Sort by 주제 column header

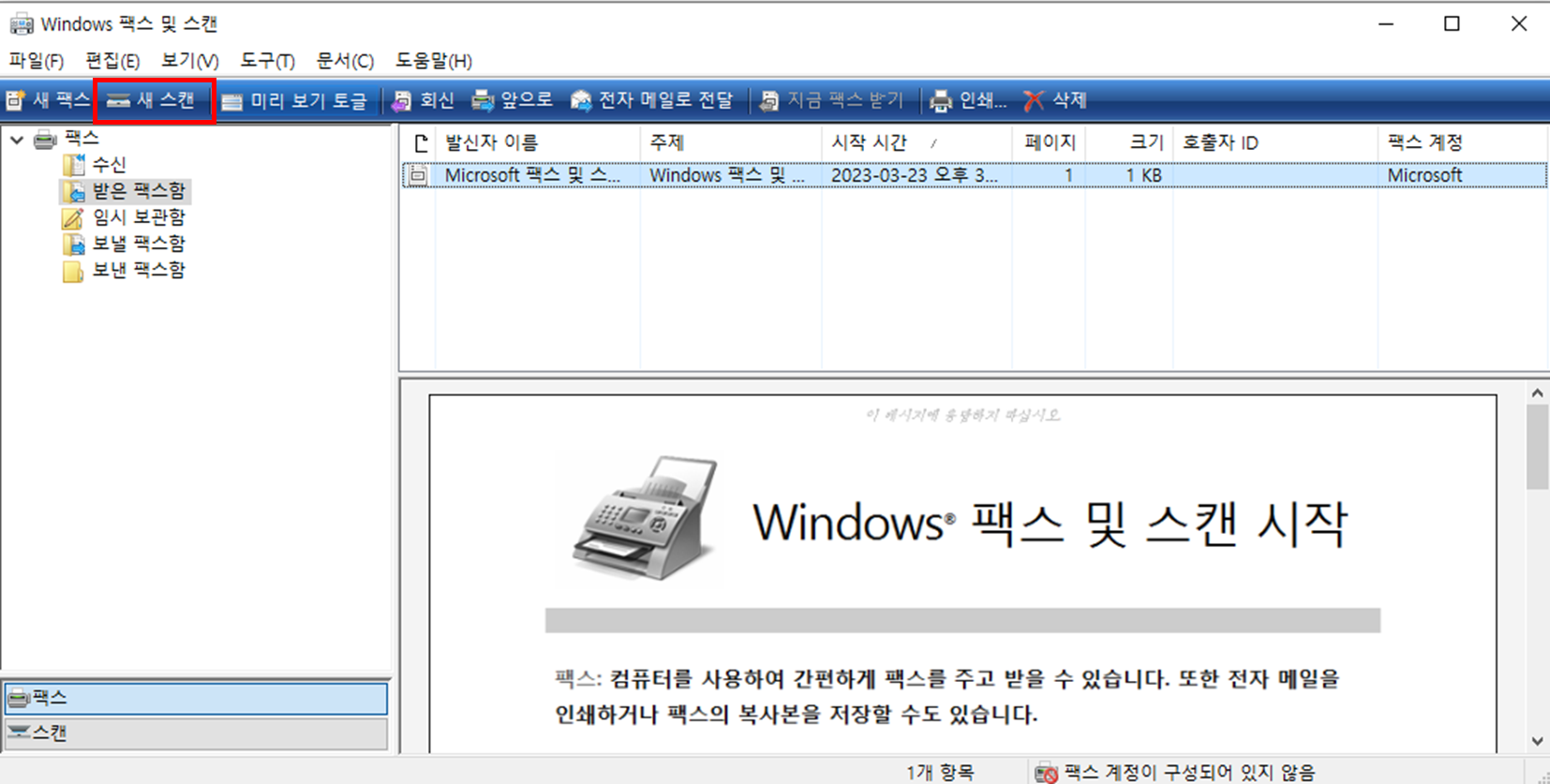coord(731,142)
